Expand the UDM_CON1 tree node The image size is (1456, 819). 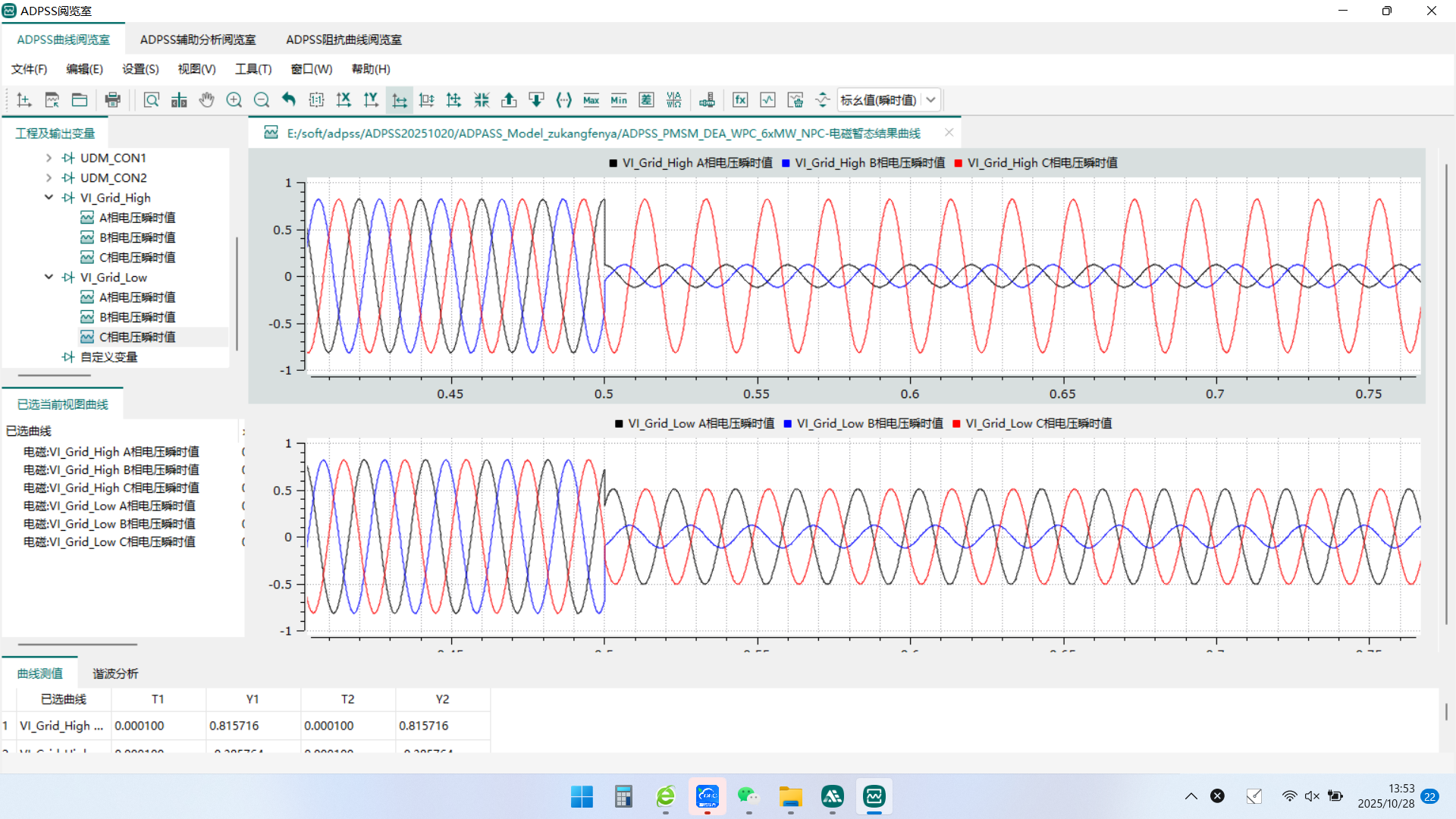tap(49, 158)
